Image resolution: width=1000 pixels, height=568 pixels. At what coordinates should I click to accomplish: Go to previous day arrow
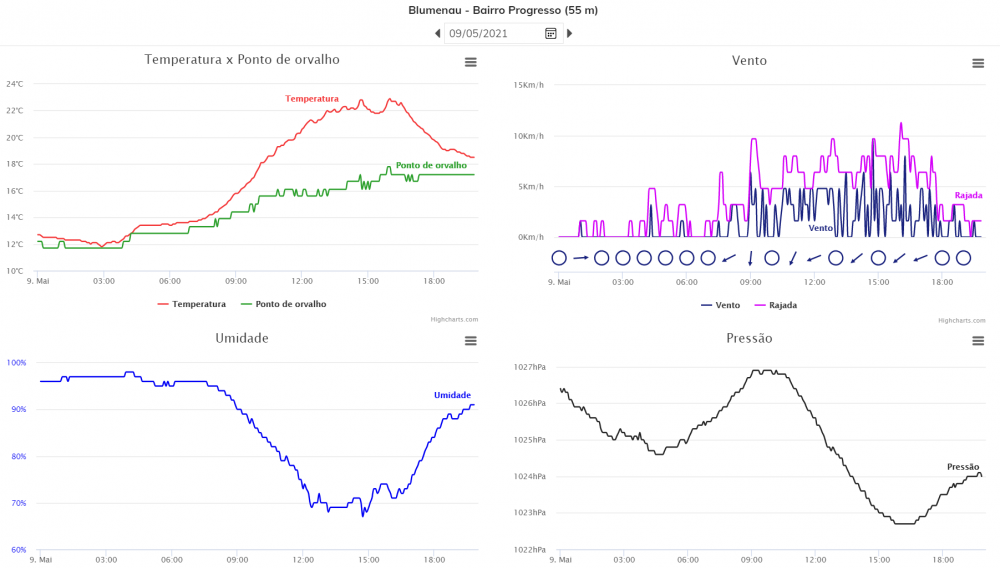coord(437,33)
